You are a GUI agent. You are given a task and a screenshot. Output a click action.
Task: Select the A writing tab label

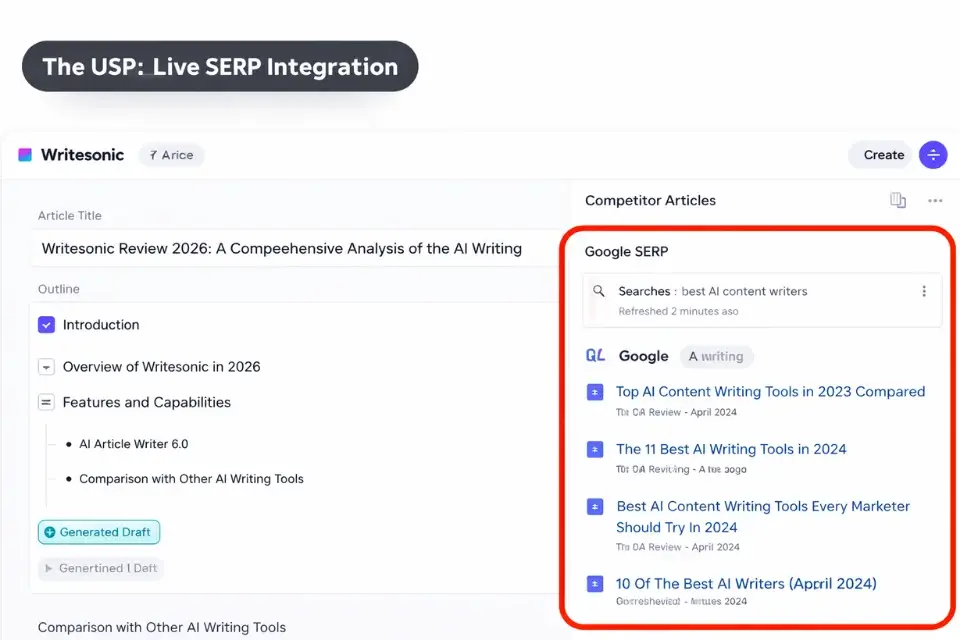click(x=718, y=356)
